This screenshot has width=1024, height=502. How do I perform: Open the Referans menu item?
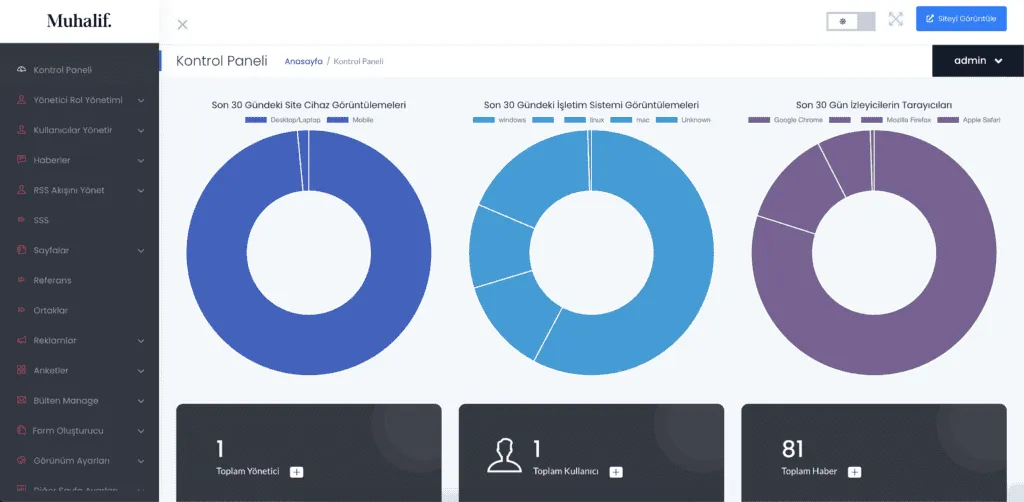tap(52, 280)
